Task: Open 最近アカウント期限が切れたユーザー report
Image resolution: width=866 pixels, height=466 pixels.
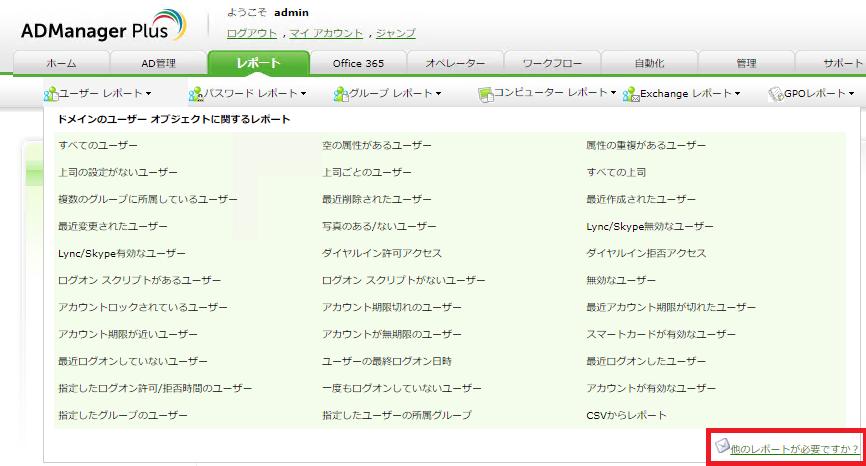Action: point(670,308)
